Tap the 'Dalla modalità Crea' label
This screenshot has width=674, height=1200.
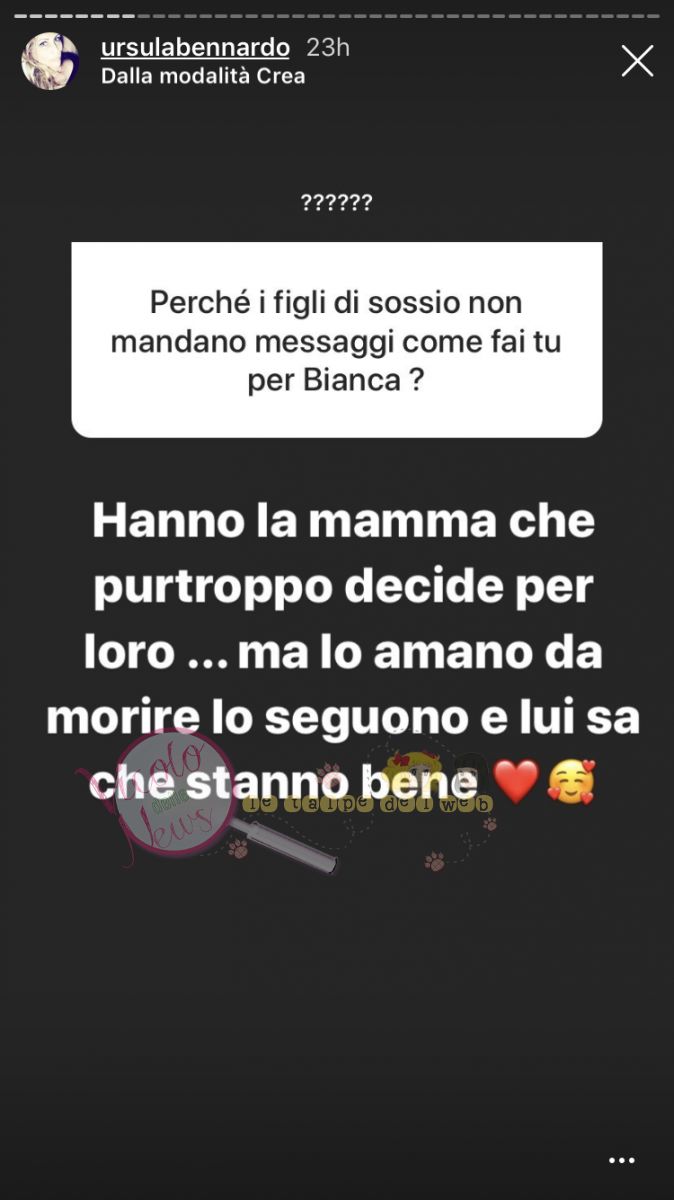point(203,76)
